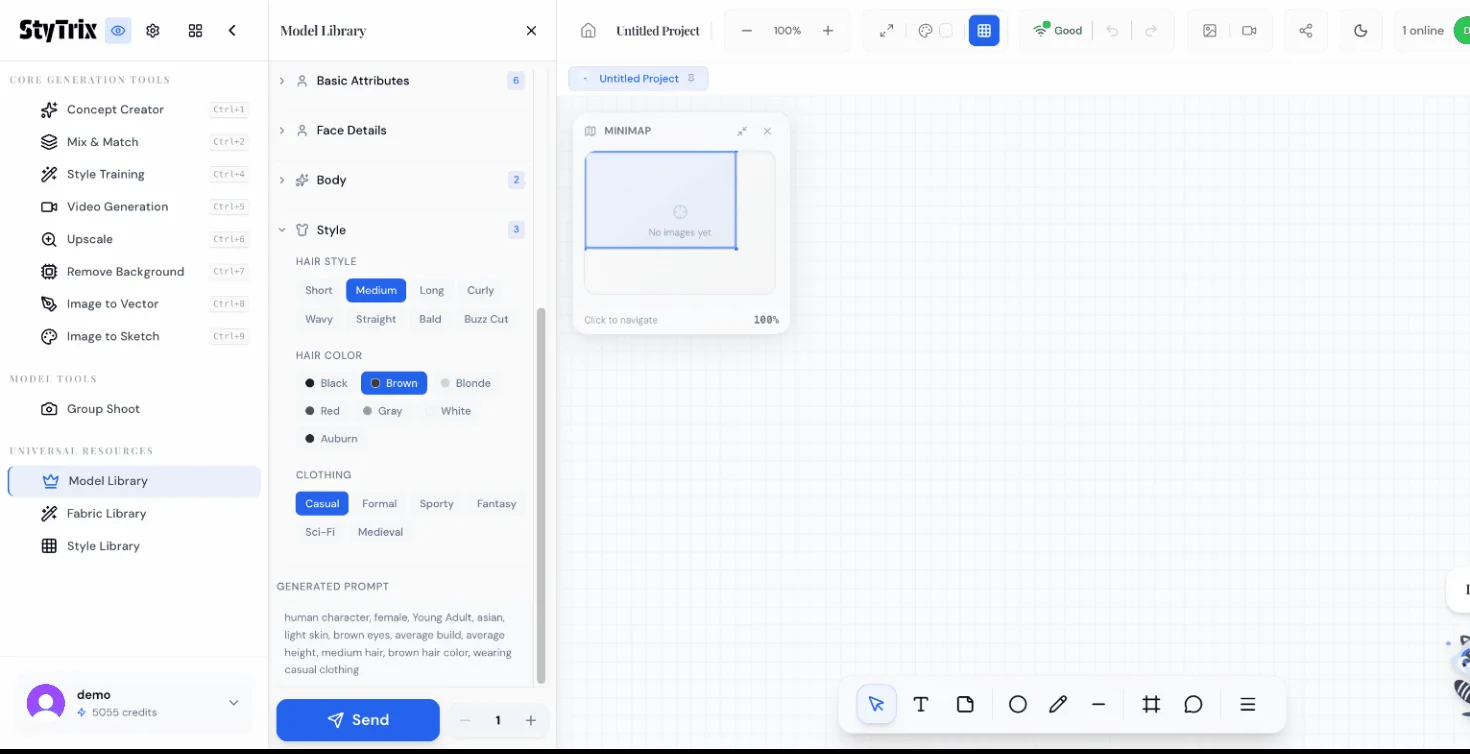This screenshot has width=1470, height=754.
Task: Select the circle shape tool
Action: [1017, 704]
